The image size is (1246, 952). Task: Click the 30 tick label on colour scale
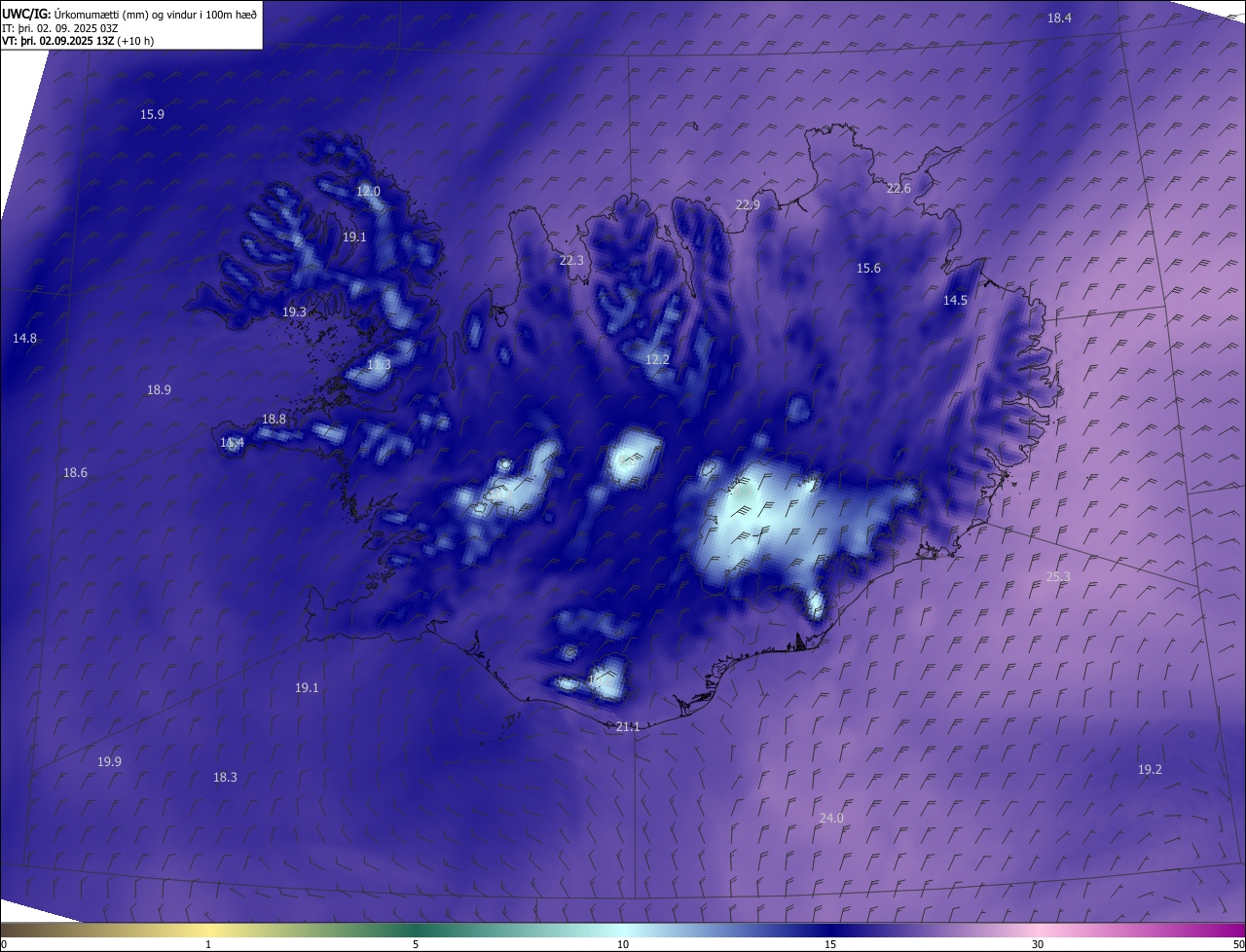1038,944
